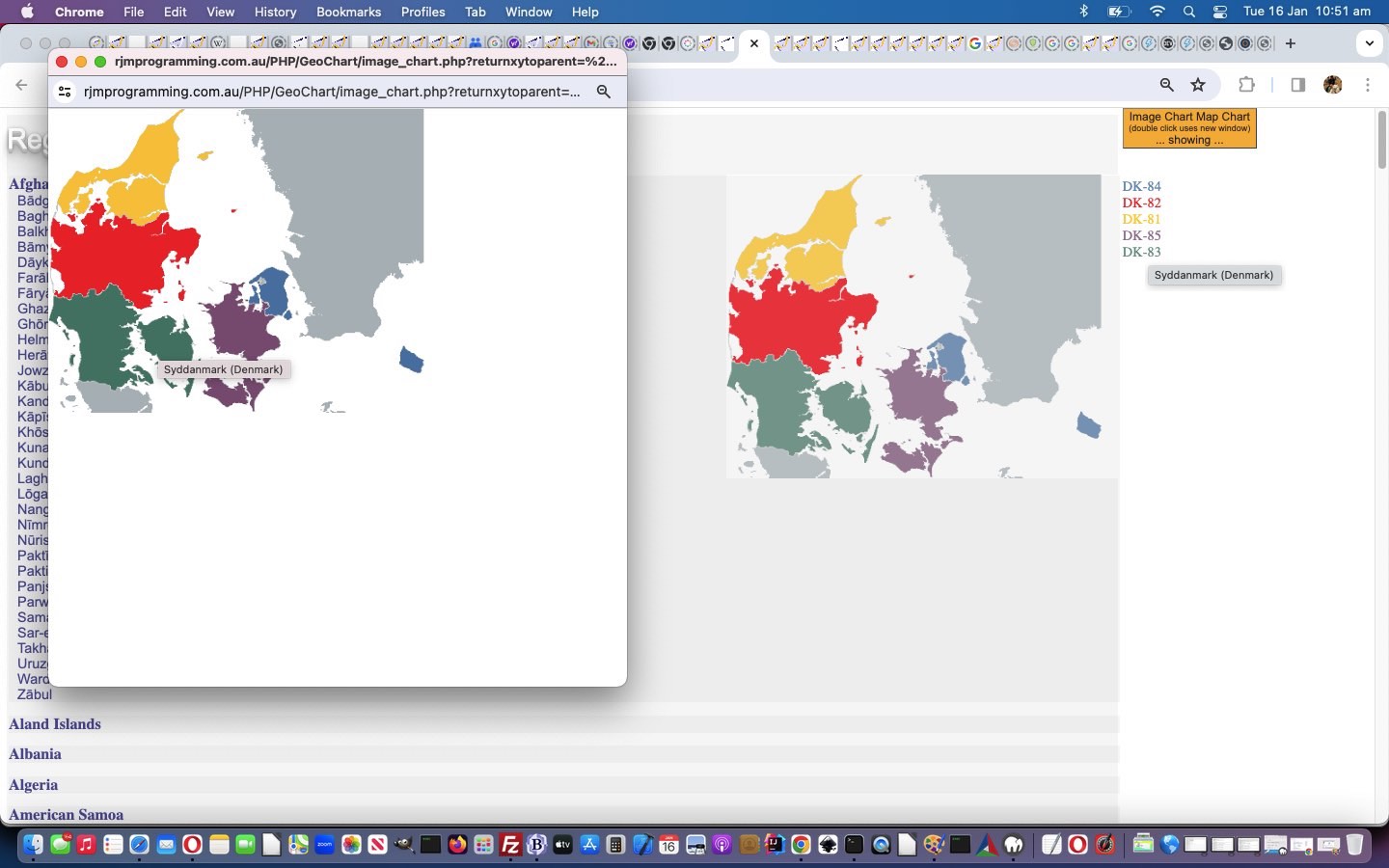
Task: Click the bookmark star icon
Action: (x=1198, y=85)
